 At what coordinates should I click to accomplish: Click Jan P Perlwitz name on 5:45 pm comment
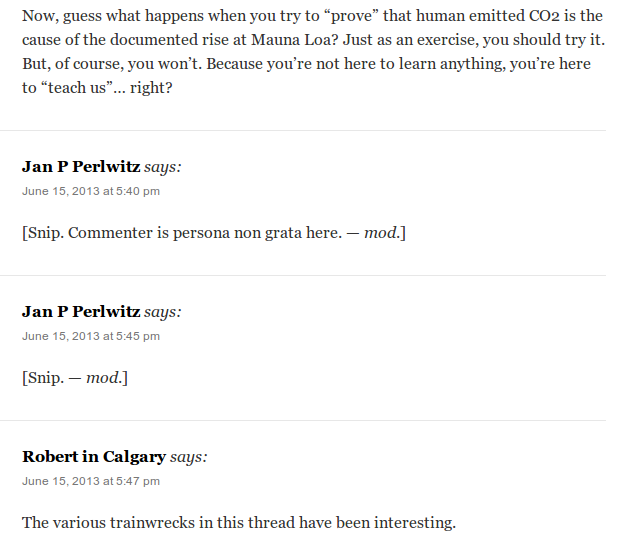tap(81, 312)
